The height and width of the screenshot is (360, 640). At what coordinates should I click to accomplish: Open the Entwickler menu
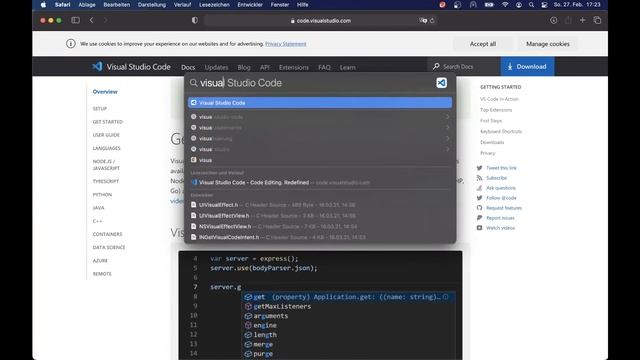pos(250,5)
